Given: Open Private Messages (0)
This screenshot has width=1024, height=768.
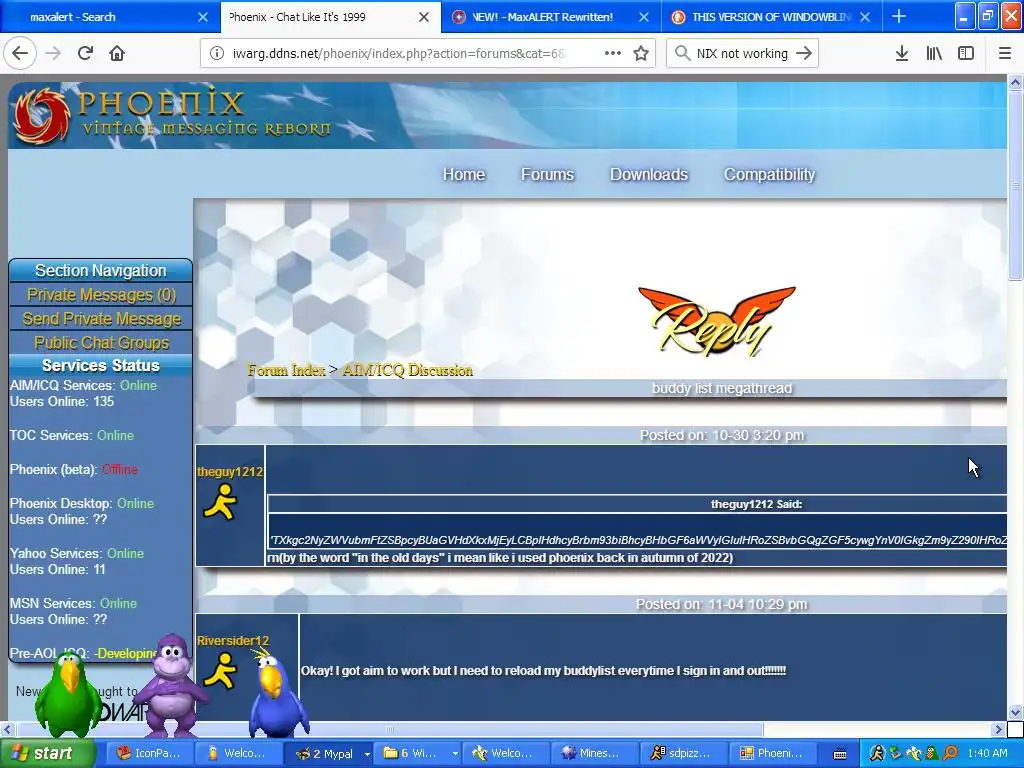Looking at the screenshot, I should pyautogui.click(x=101, y=295).
